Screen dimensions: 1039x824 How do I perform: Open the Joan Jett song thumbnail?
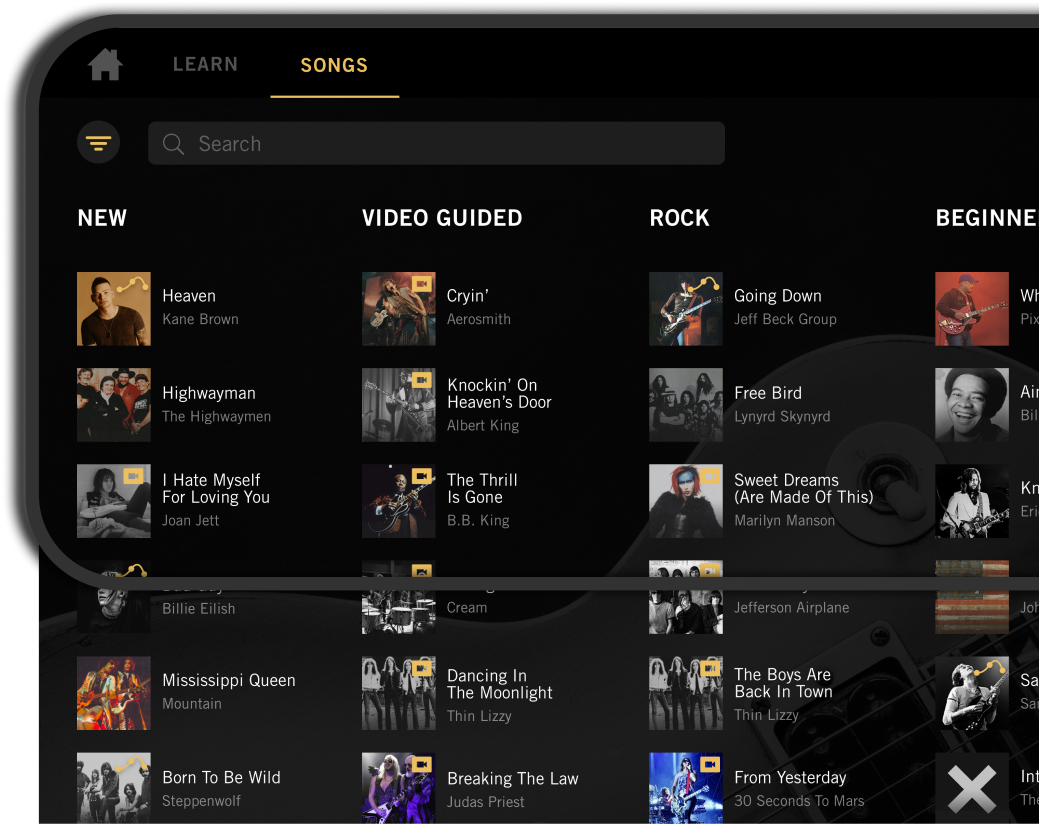pyautogui.click(x=114, y=501)
